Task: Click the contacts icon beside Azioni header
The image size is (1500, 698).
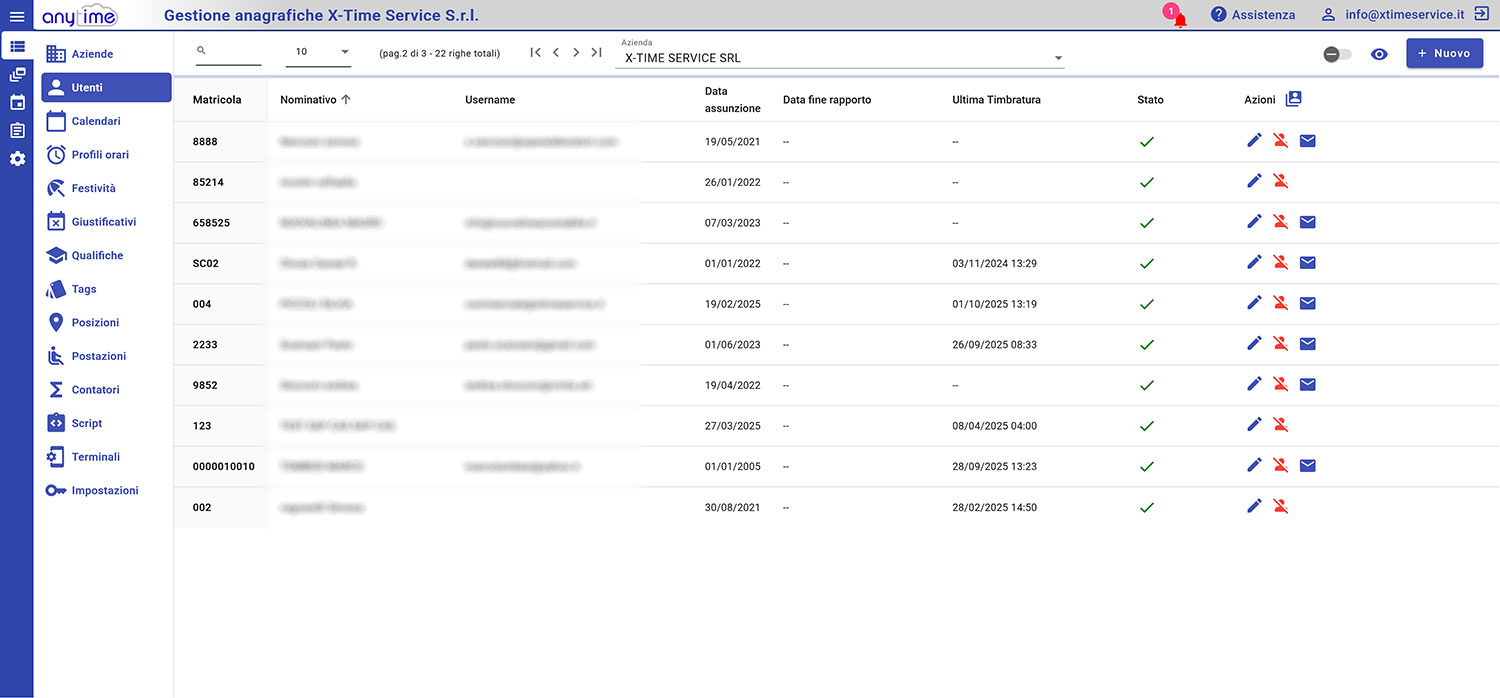Action: point(1293,99)
